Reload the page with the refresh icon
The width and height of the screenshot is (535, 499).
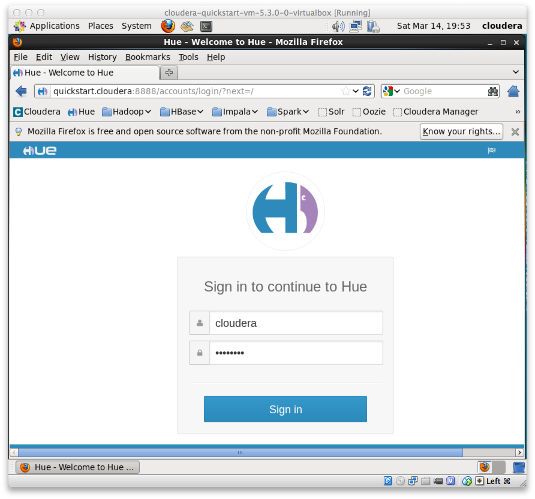point(367,91)
